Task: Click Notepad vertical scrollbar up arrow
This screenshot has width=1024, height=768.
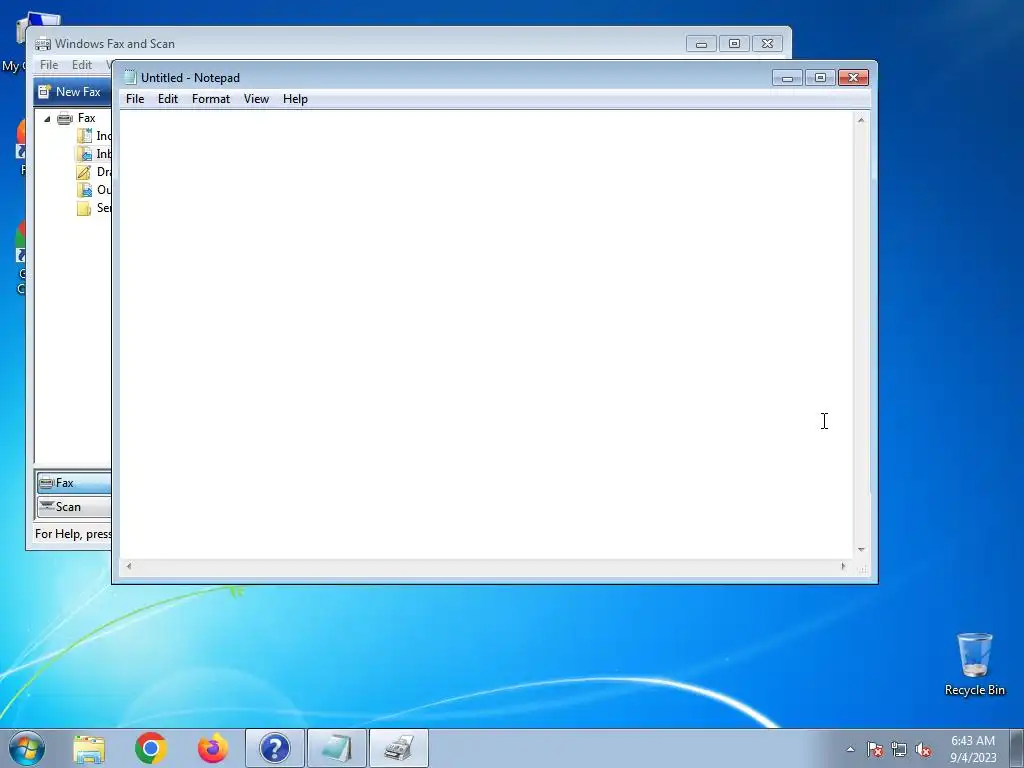Action: pyautogui.click(x=861, y=120)
